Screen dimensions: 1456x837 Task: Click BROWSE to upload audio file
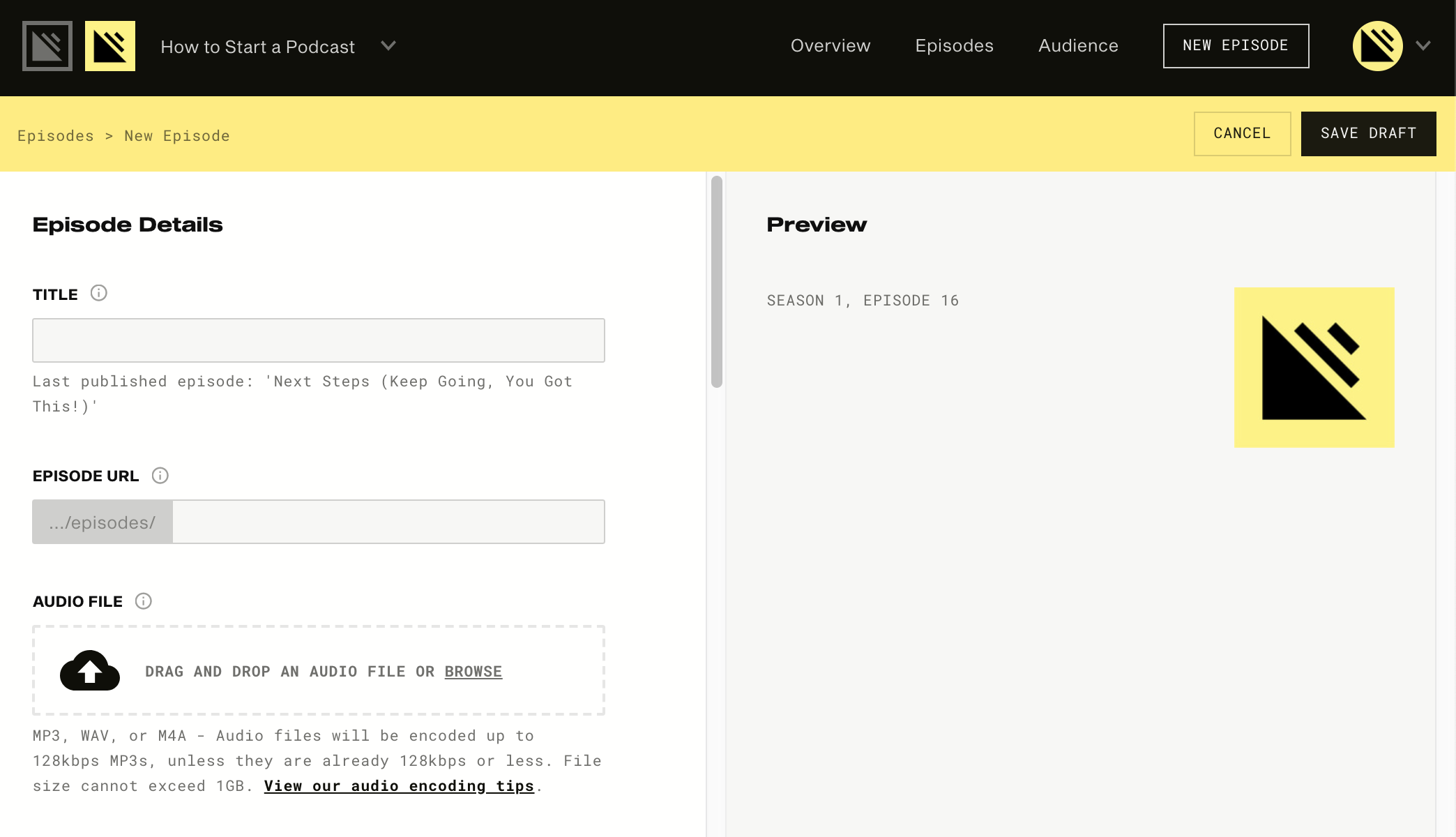473,671
